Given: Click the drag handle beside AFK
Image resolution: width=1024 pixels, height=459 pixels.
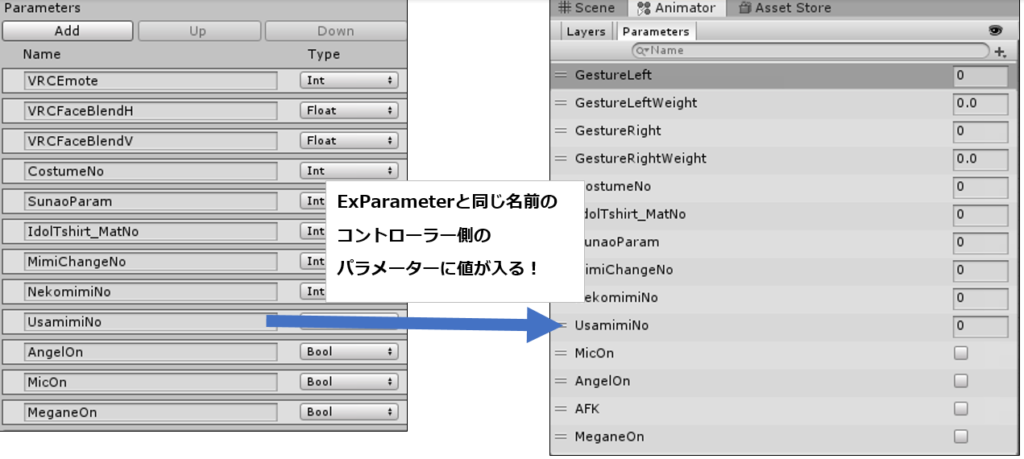Looking at the screenshot, I should (561, 409).
